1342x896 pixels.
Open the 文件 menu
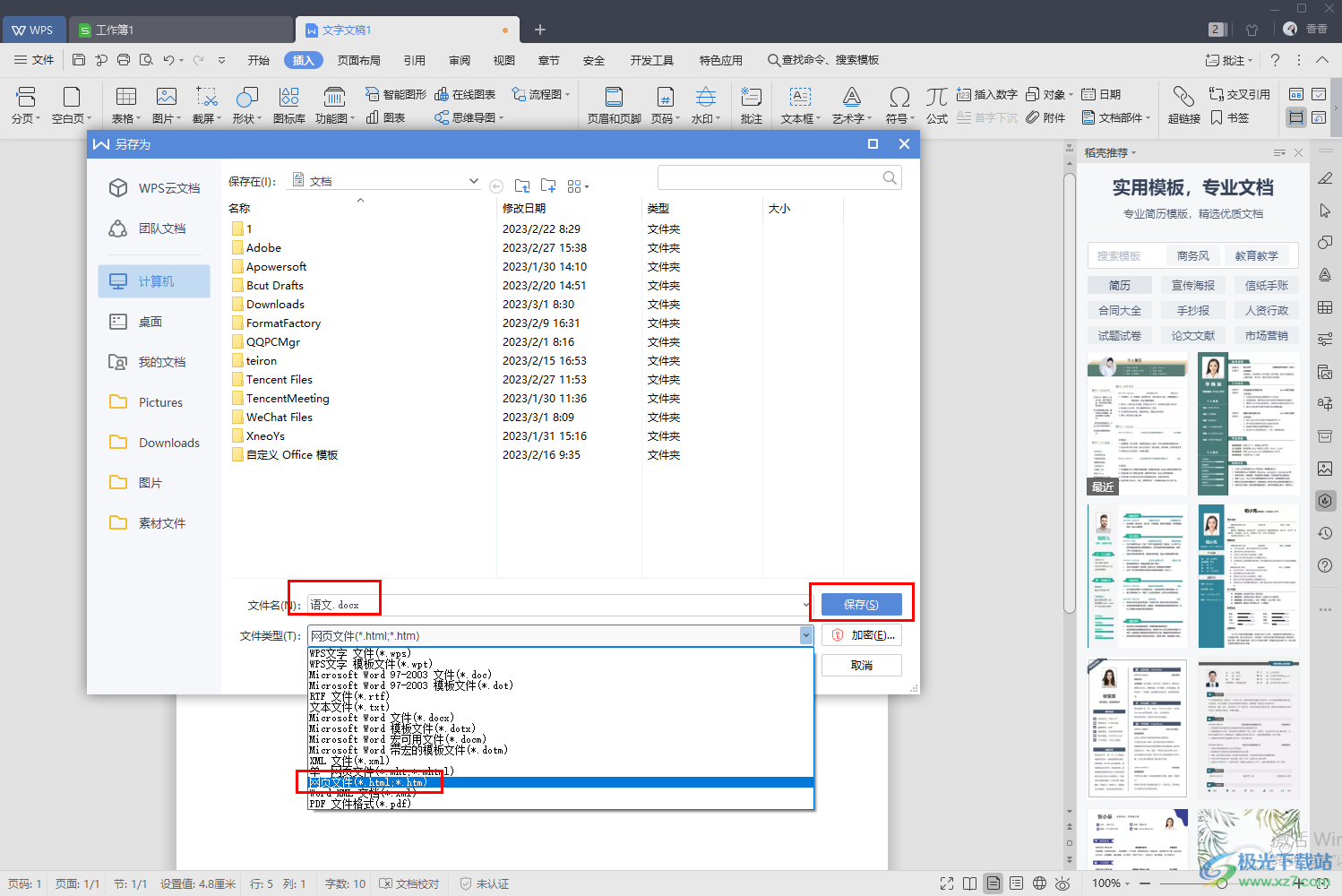pyautogui.click(x=34, y=60)
